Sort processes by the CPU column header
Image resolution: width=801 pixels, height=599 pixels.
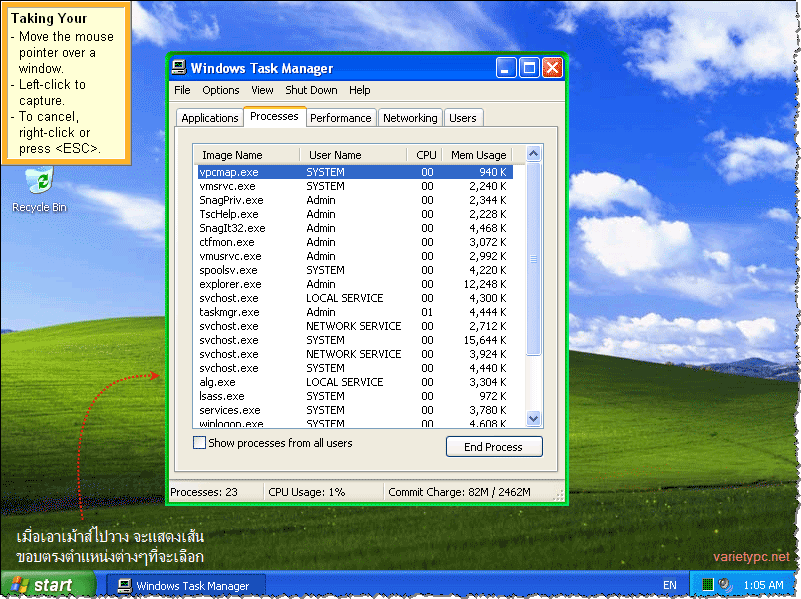point(425,155)
